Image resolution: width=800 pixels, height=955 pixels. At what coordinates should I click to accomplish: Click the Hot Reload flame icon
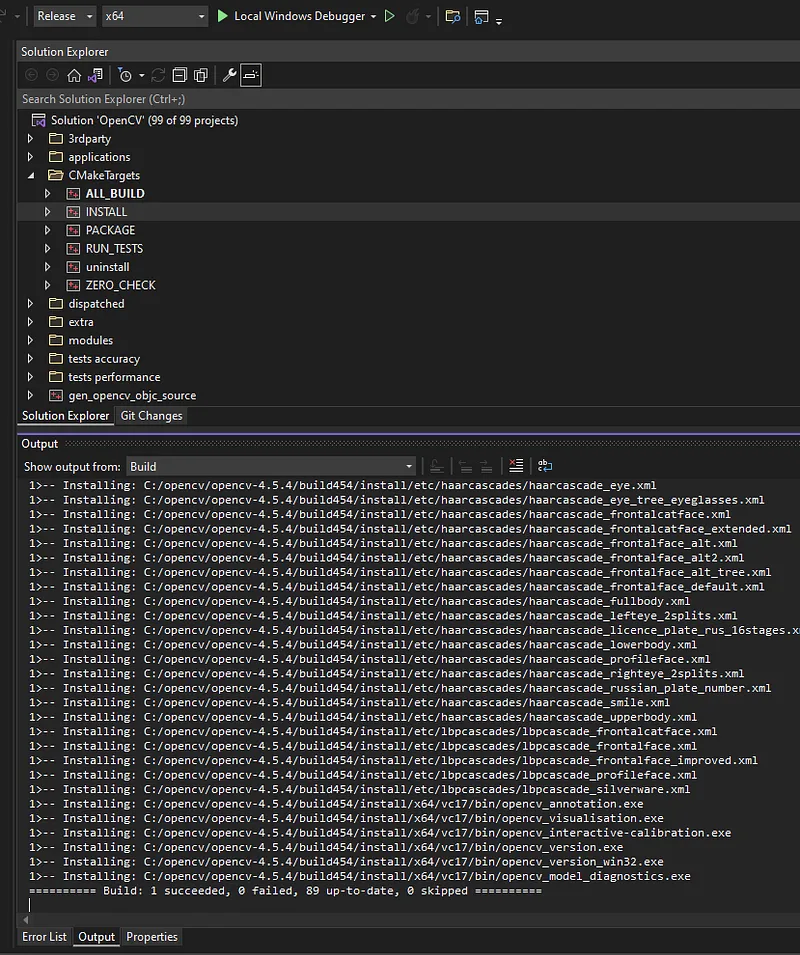point(413,16)
